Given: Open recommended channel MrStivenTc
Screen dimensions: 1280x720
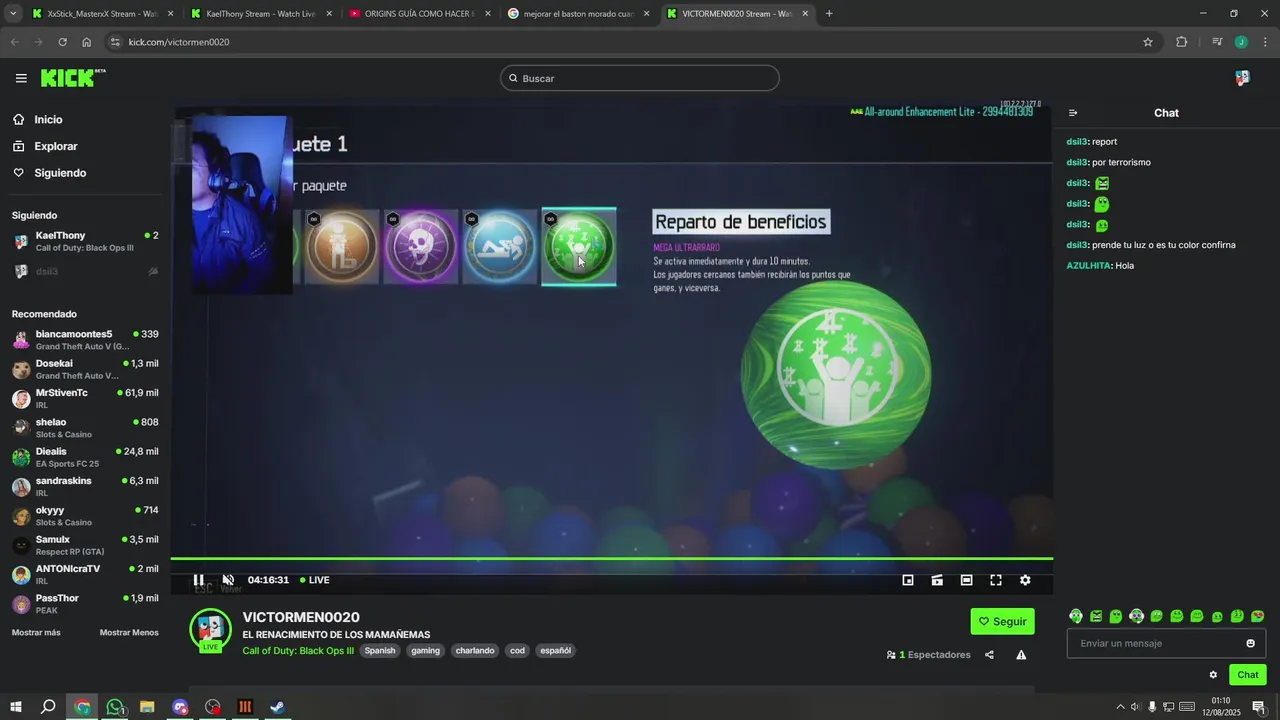Looking at the screenshot, I should click(x=85, y=399).
